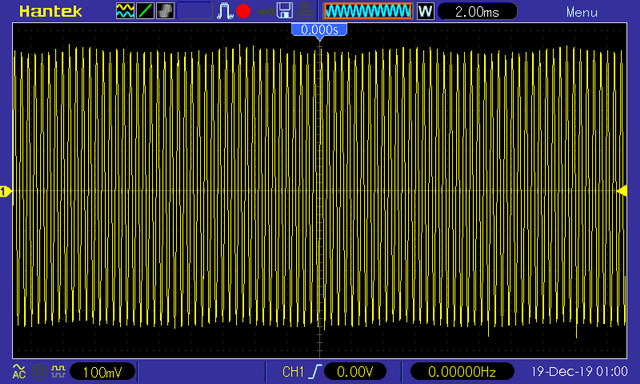Click the square wave bandwidth limit icon
This screenshot has height=384, width=640.
(x=58, y=371)
